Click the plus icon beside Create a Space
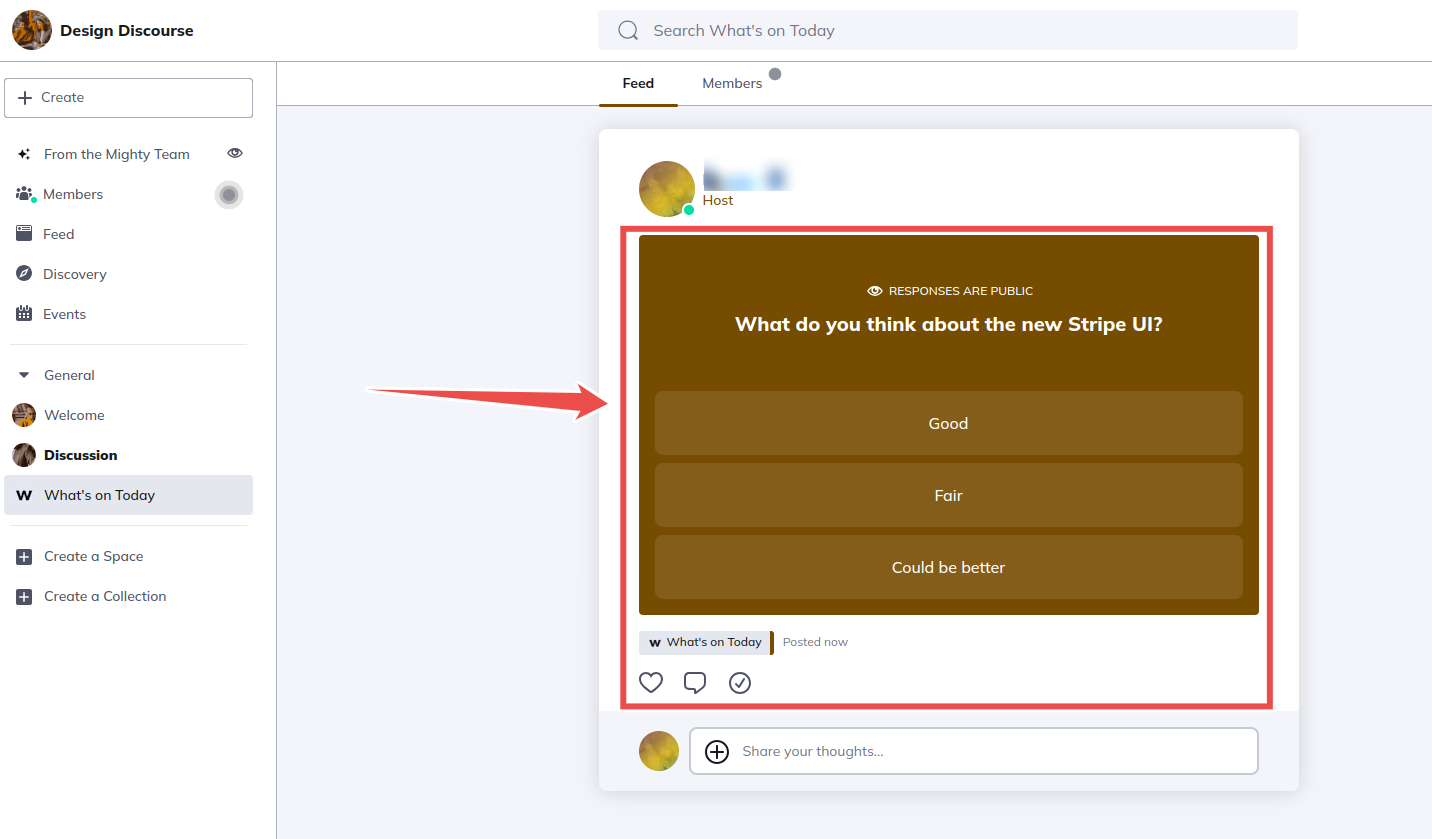Image resolution: width=1432 pixels, height=839 pixels. pos(24,556)
